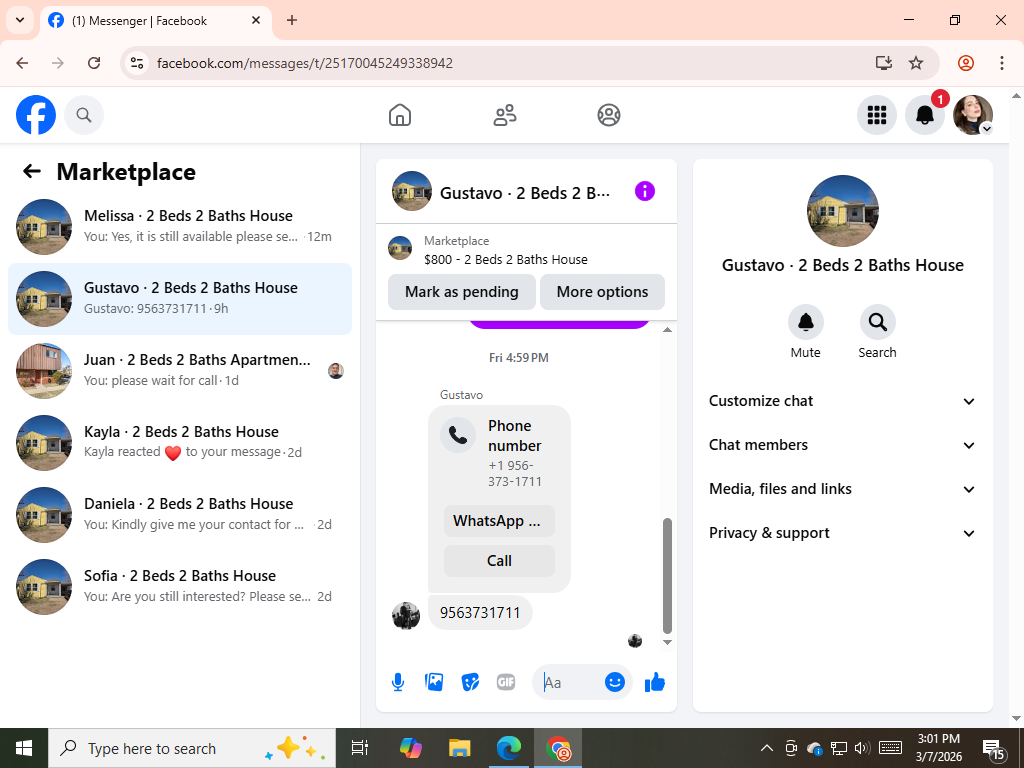Image resolution: width=1024 pixels, height=768 pixels.
Task: Click the Fri 4:59 PM timestamp
Action: (519, 358)
